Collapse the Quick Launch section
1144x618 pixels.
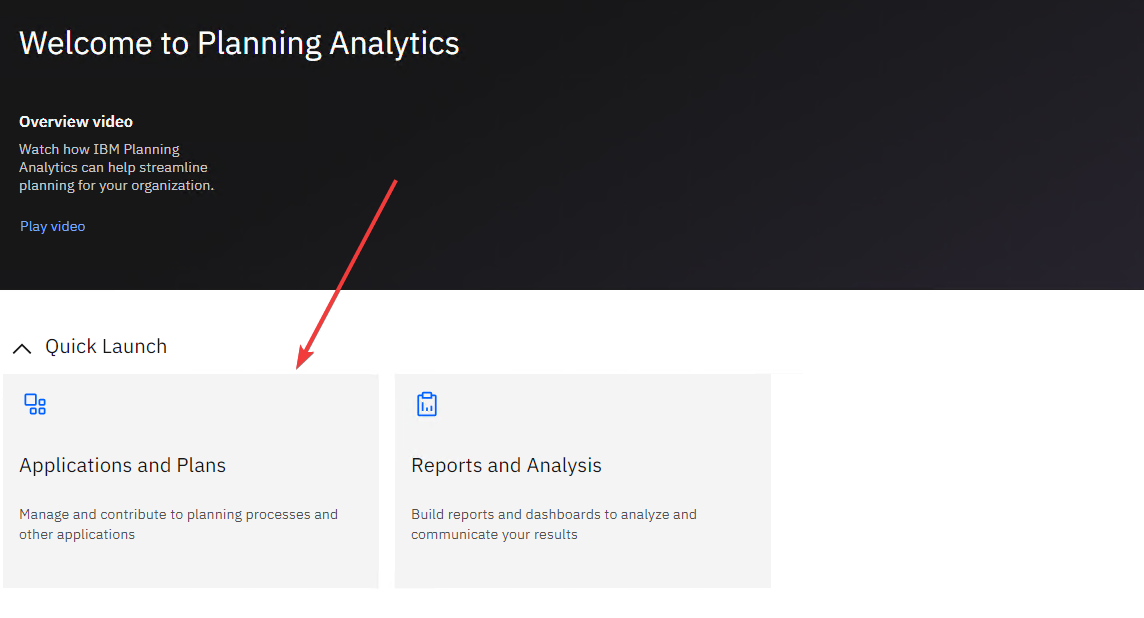22,348
